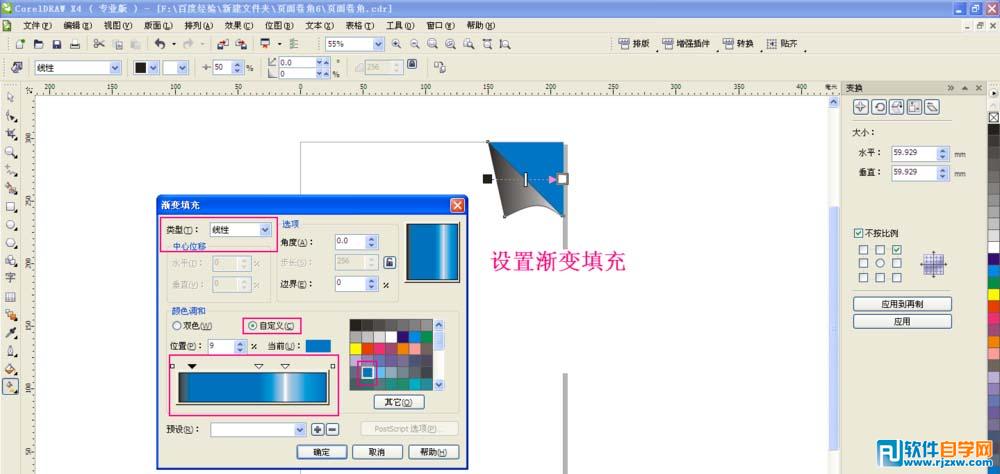Open the black start color dropdown in property bar
1000x474 pixels.
click(x=153, y=68)
